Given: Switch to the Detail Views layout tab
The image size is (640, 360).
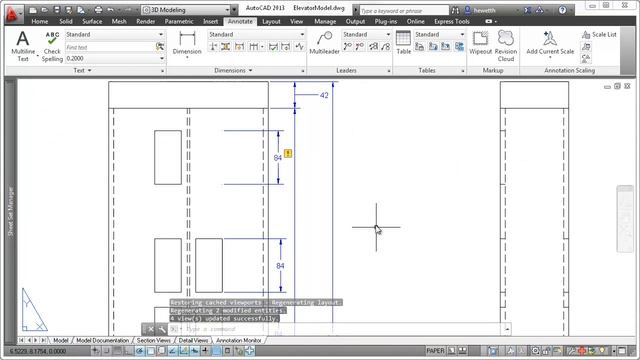Looking at the screenshot, I should (x=193, y=340).
